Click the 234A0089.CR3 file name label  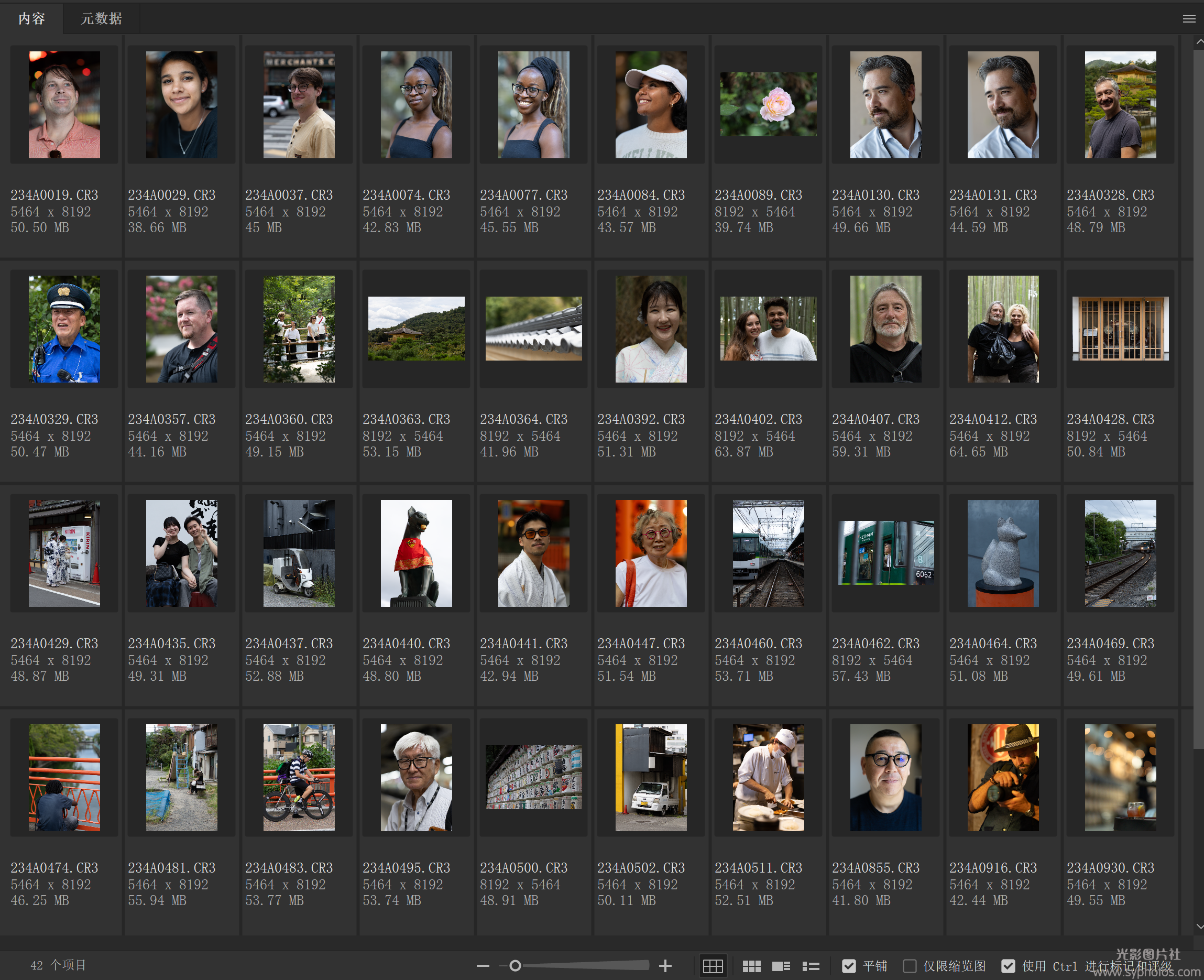click(x=758, y=195)
